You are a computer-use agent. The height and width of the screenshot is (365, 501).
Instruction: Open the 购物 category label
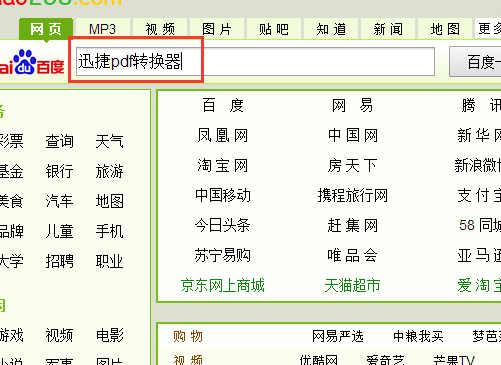pos(188,336)
